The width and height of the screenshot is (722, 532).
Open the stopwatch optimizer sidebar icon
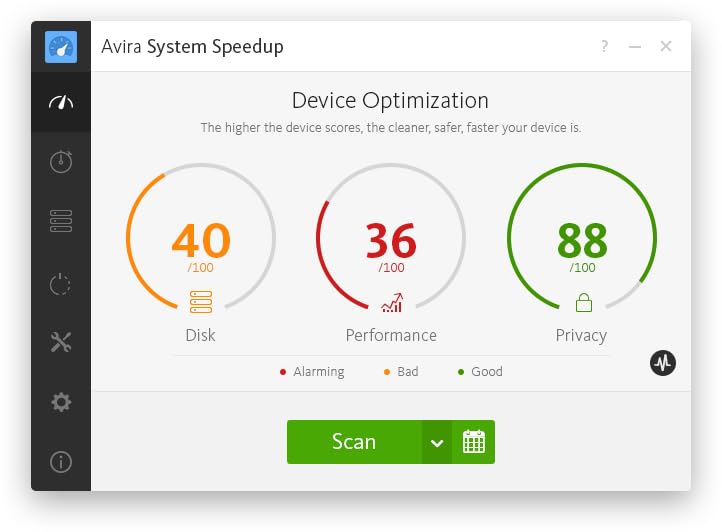tap(61, 162)
